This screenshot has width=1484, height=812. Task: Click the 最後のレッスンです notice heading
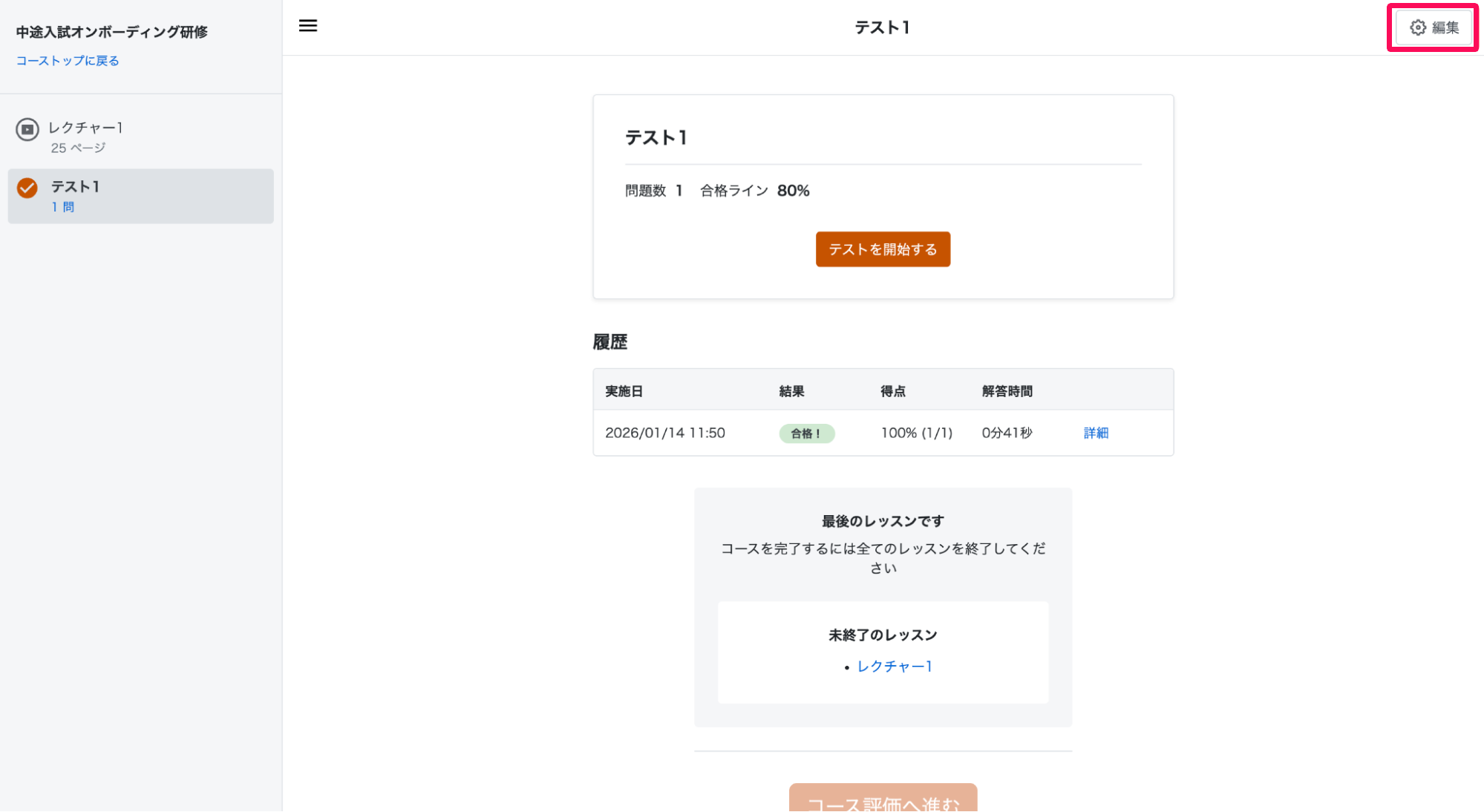click(882, 521)
